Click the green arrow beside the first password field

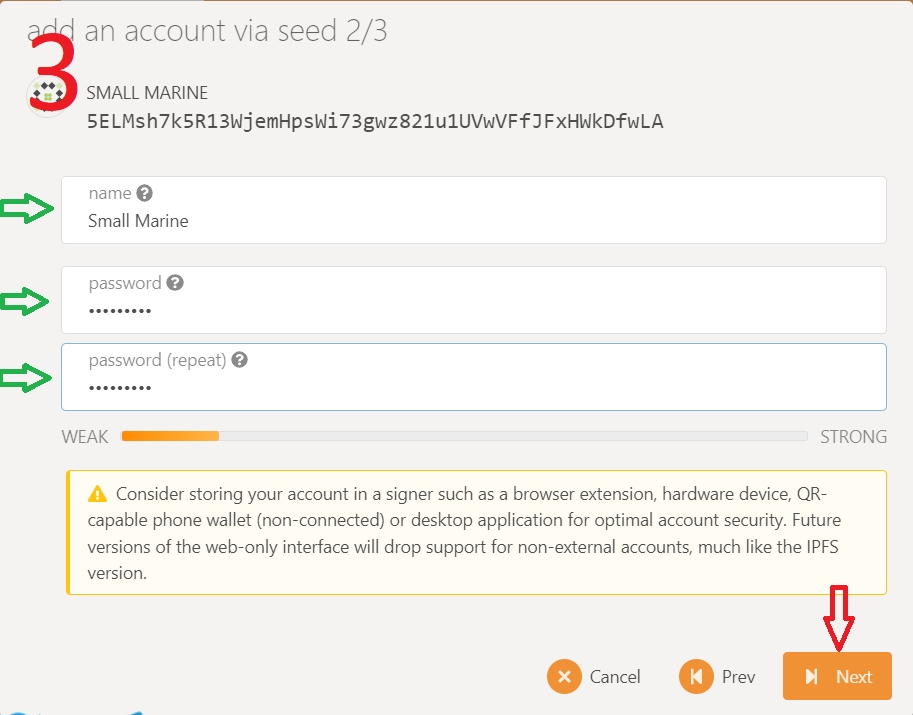pos(25,300)
